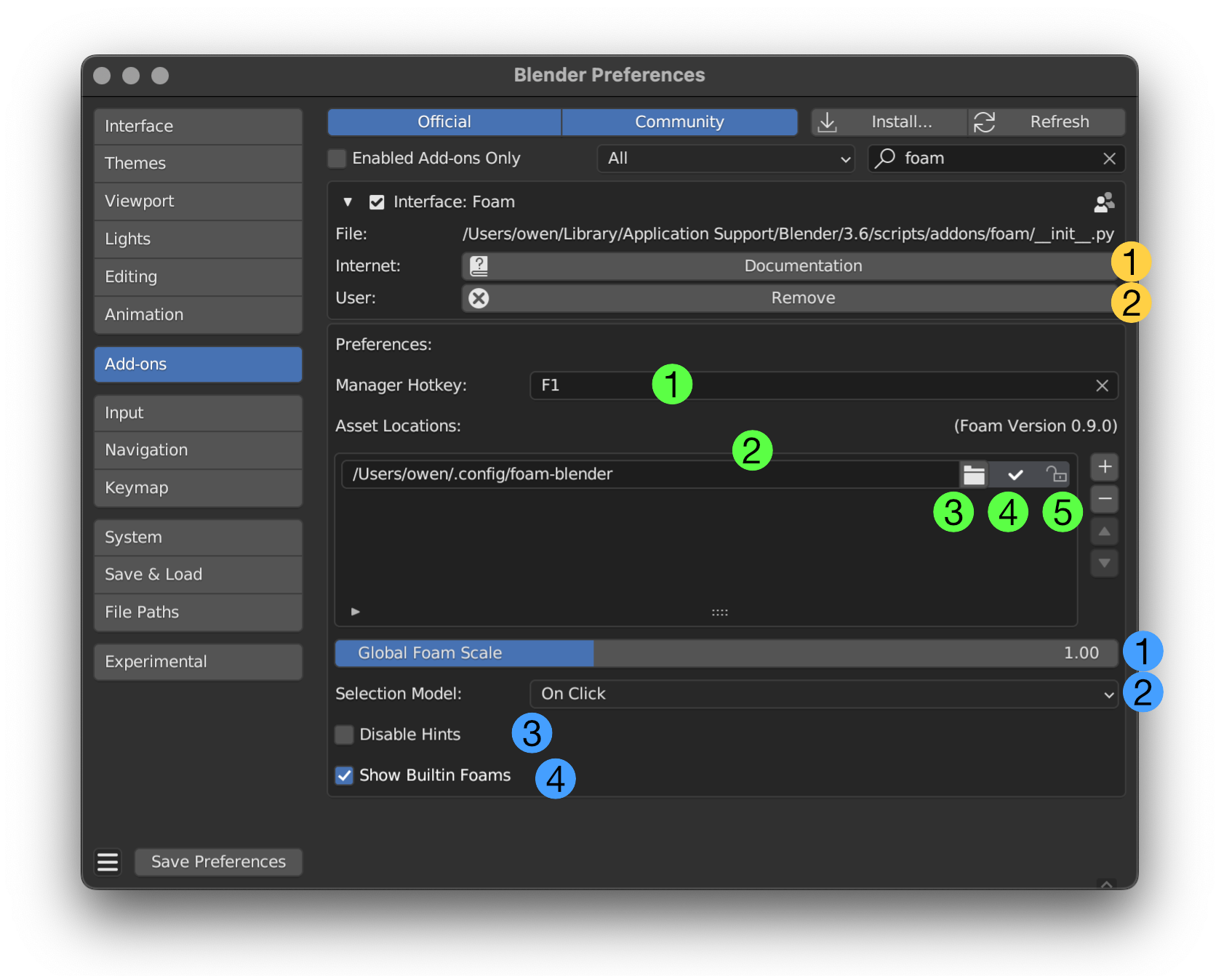
Task: Open Experimental section
Action: 198,662
